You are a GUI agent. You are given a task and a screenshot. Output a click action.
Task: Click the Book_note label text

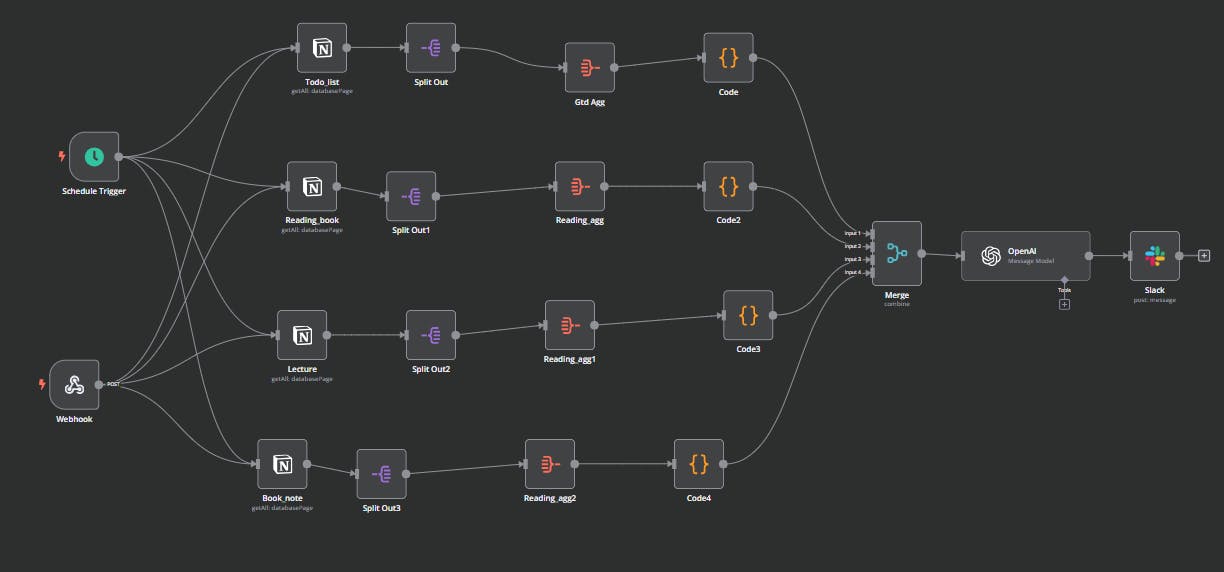click(x=282, y=498)
